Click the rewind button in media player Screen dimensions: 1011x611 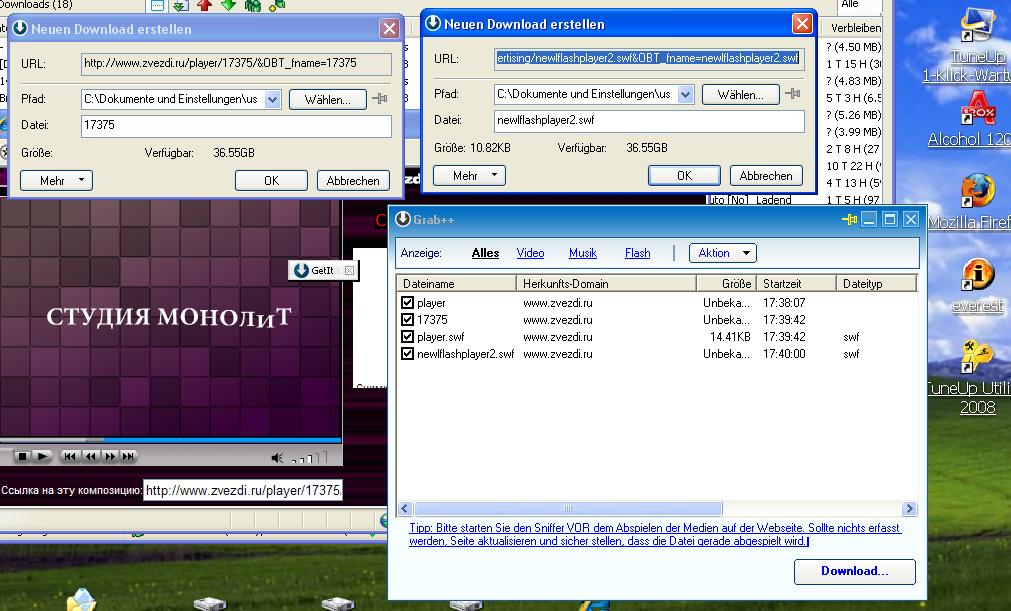pos(90,457)
